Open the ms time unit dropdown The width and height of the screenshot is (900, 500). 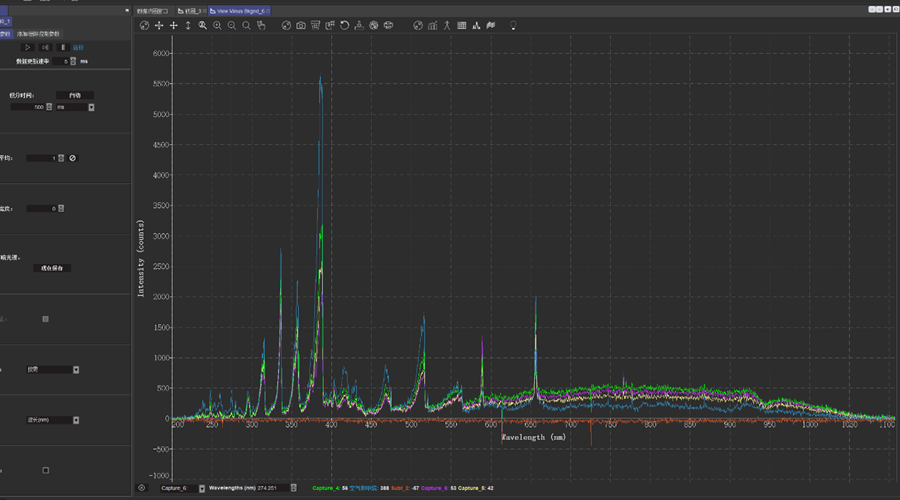click(x=91, y=107)
